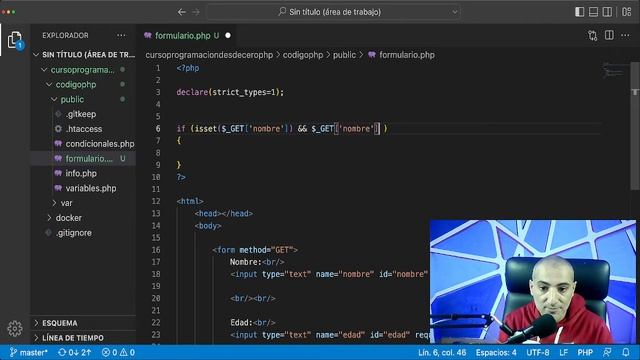Change PHP language mode
The width and height of the screenshot is (640, 360).
(x=585, y=352)
